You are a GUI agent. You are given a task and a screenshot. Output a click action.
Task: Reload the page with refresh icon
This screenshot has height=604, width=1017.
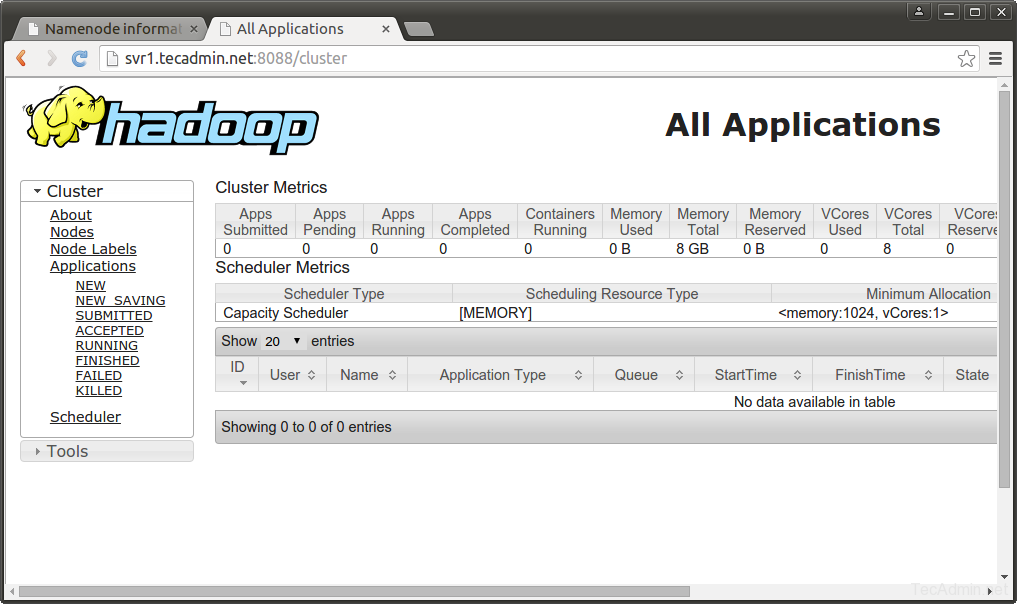click(80, 59)
